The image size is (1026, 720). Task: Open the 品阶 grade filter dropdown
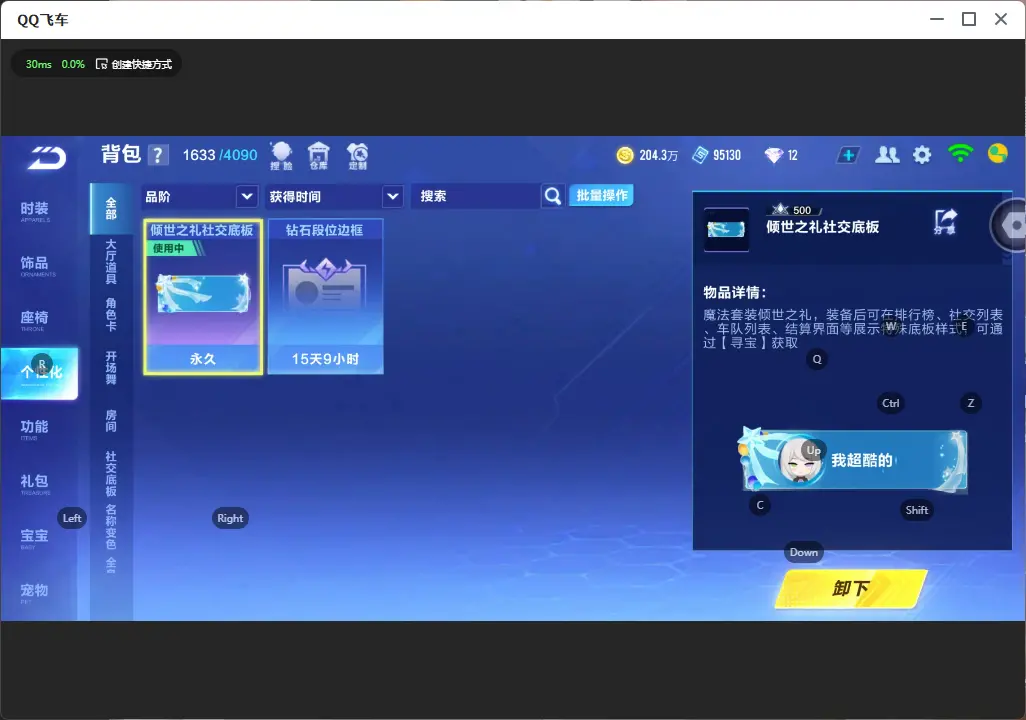(199, 196)
